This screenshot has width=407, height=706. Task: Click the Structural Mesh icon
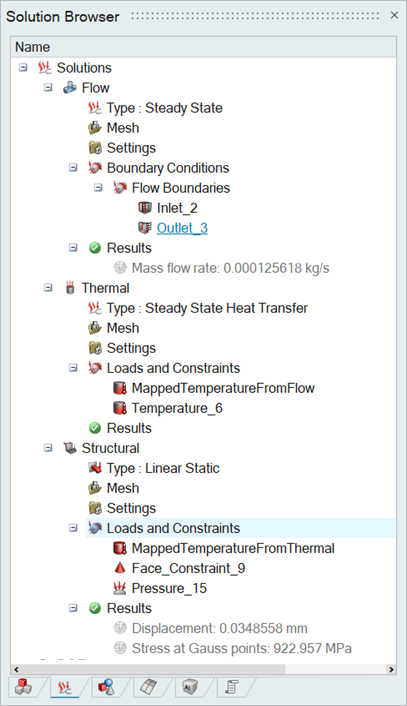pyautogui.click(x=95, y=488)
